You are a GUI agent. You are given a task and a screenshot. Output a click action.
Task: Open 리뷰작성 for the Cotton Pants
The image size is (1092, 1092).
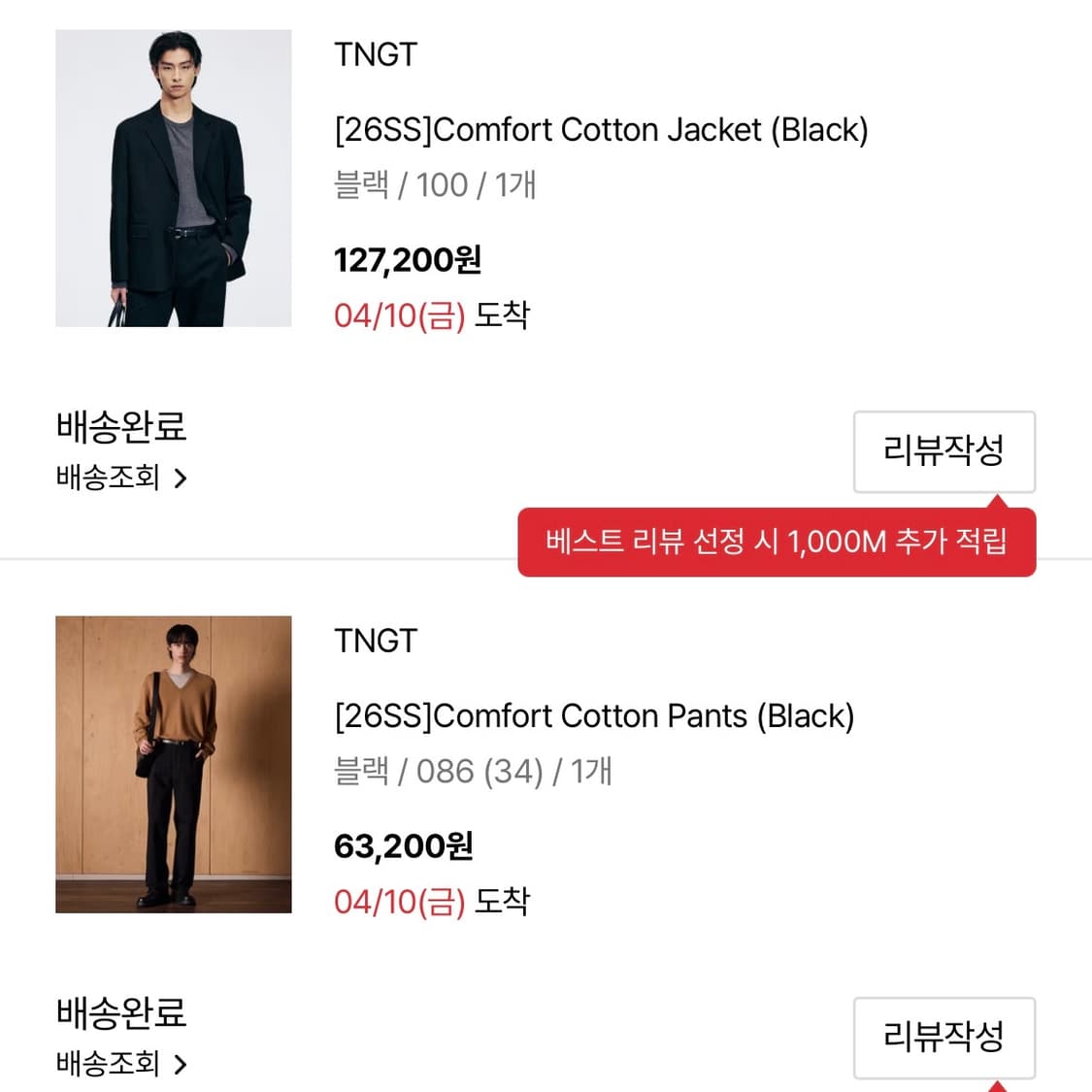pos(943,1038)
